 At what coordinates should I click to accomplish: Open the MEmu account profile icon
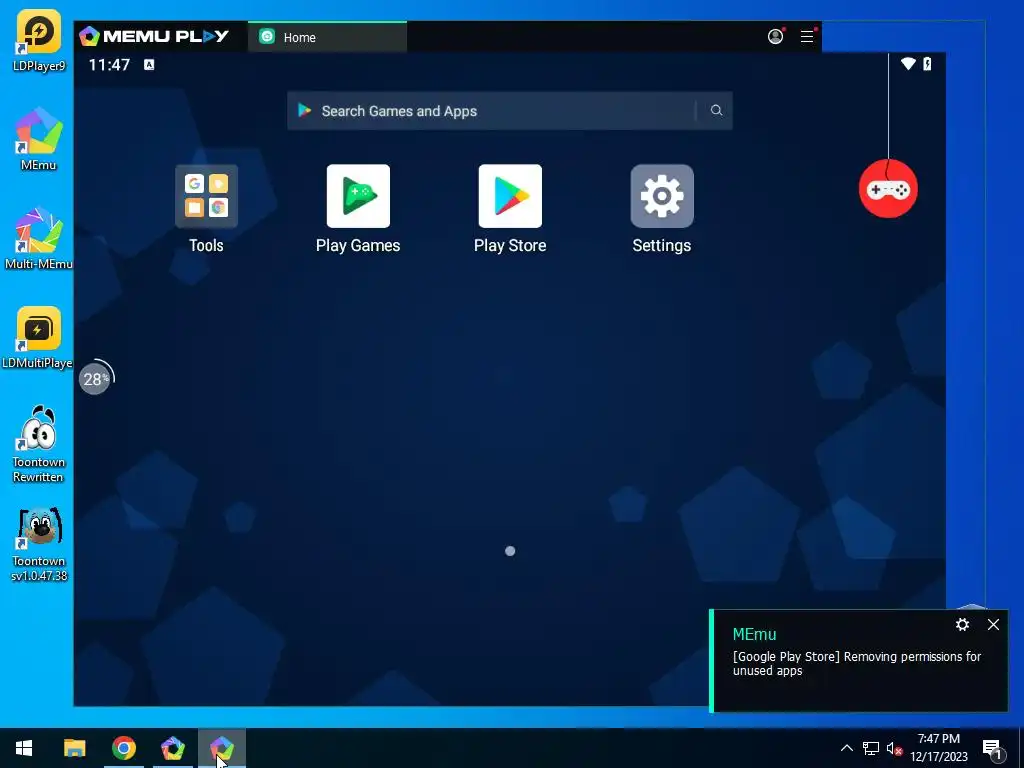click(x=775, y=37)
